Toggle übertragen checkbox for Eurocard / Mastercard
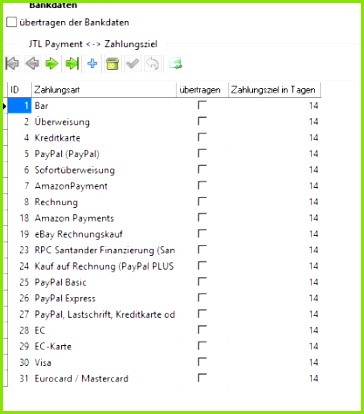Image resolution: width=364 pixels, height=414 pixels. click(202, 378)
